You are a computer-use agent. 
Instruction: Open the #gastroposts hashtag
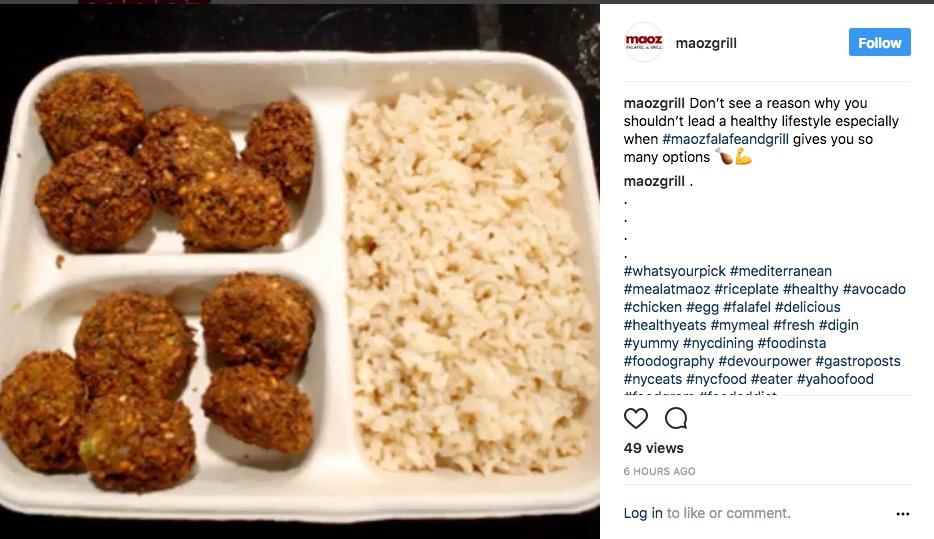[x=858, y=362]
